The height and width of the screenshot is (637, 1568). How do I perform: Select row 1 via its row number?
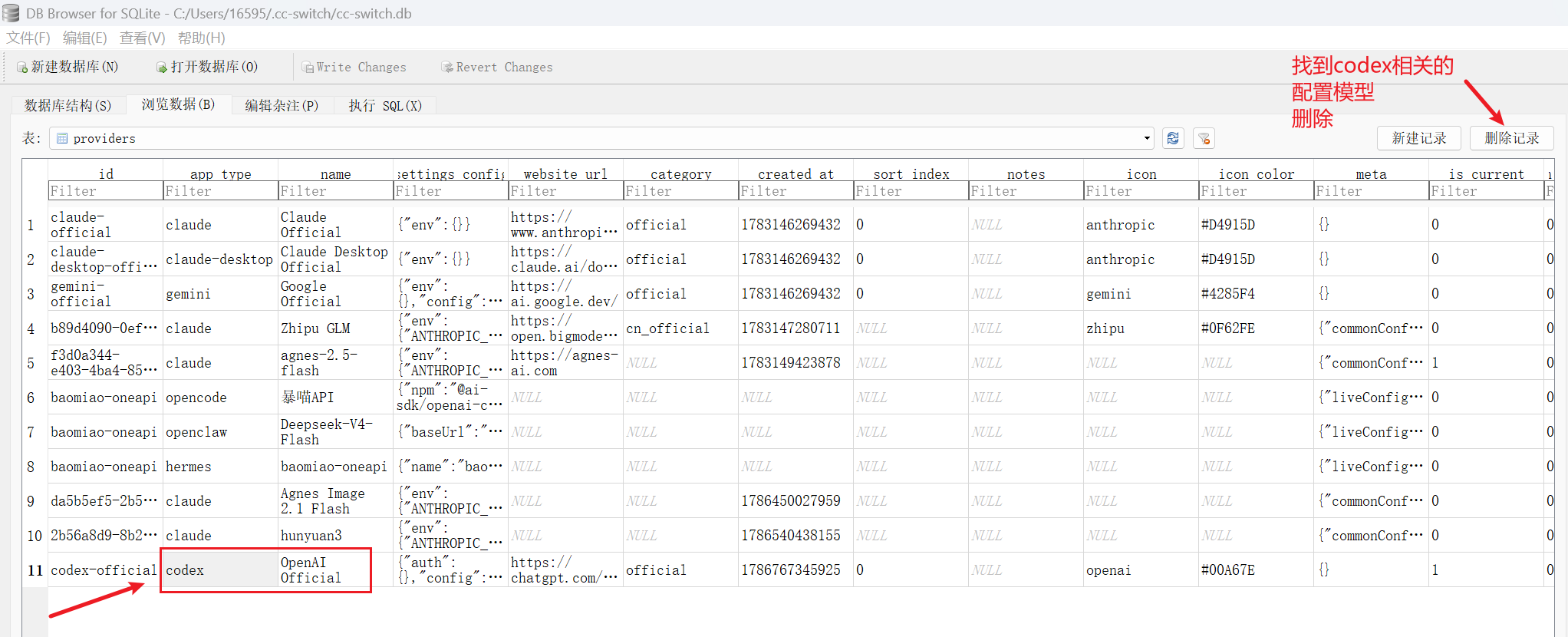(35, 225)
